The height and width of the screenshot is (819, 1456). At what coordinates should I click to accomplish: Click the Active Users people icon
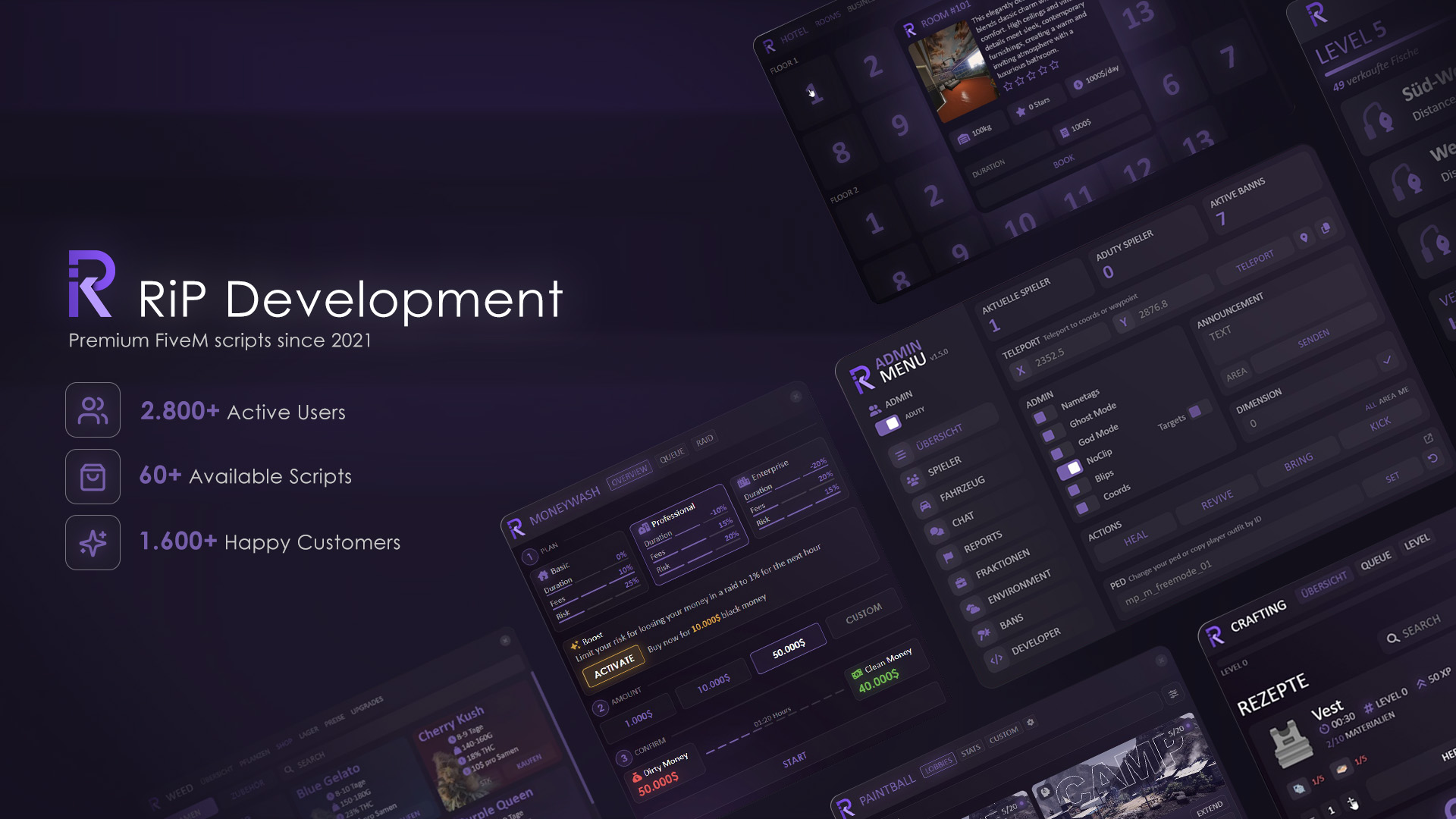click(93, 410)
